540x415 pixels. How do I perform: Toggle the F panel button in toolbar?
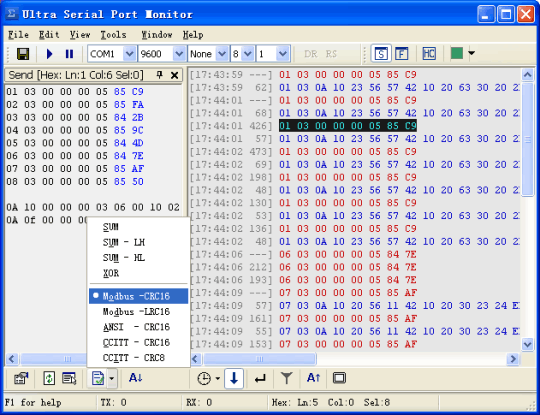[x=402, y=54]
